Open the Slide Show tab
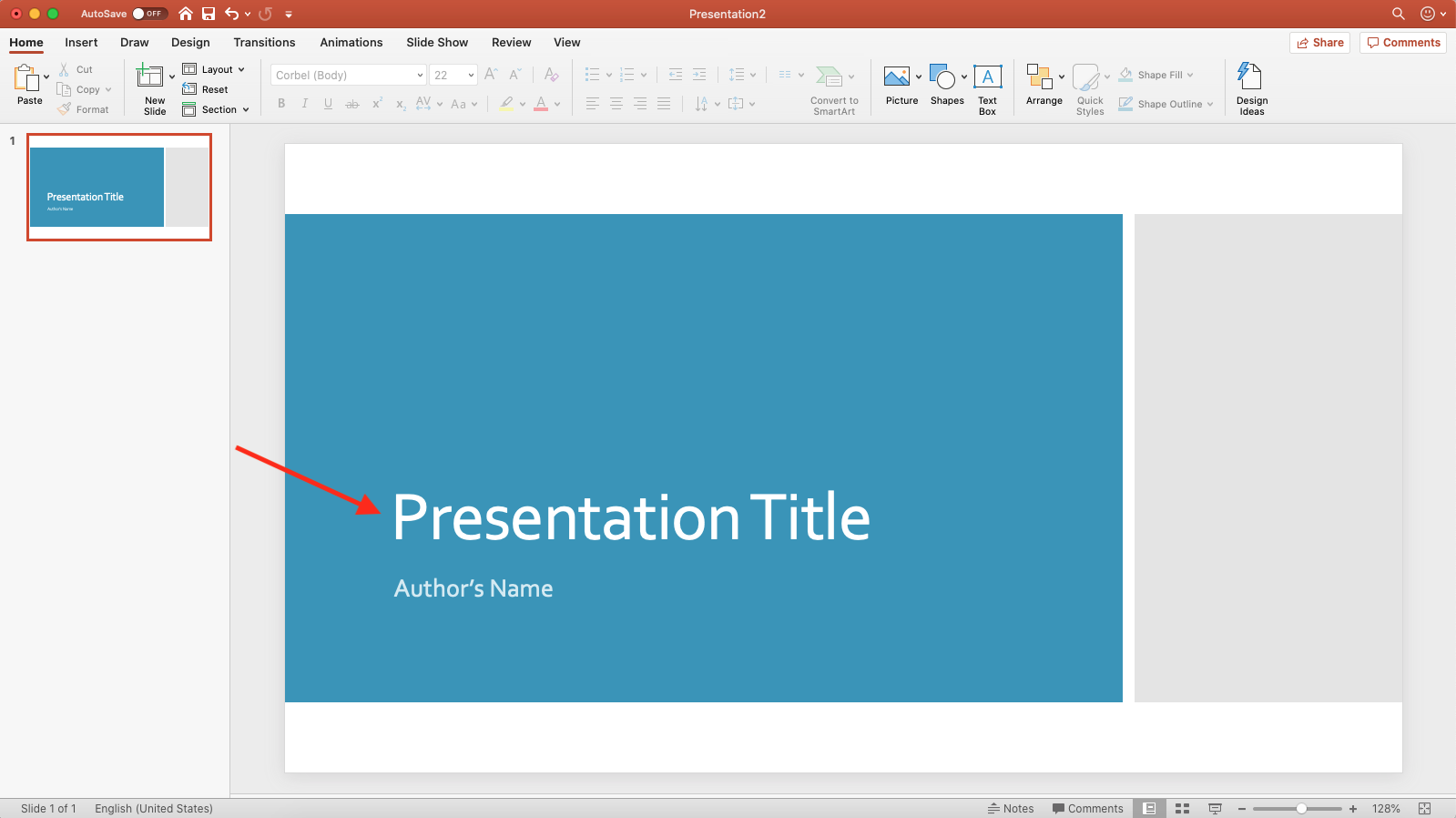Screen dimensions: 1456x818 [x=437, y=42]
